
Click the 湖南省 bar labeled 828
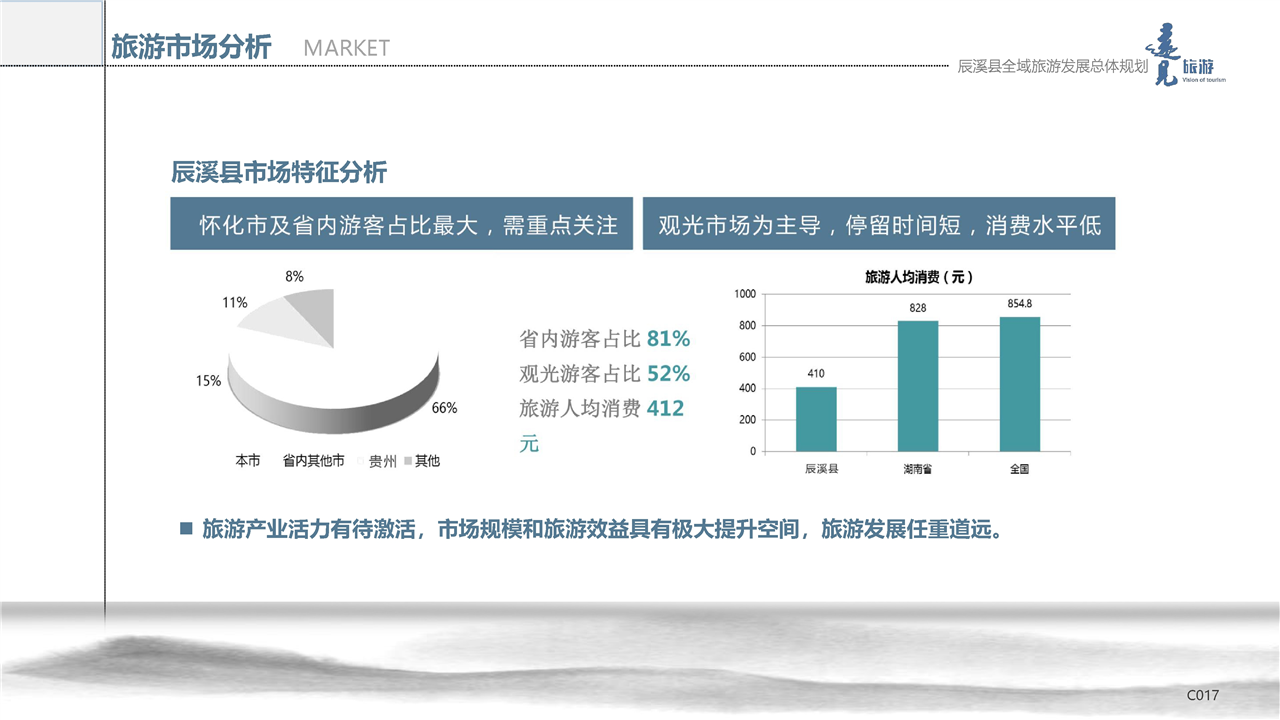[917, 386]
